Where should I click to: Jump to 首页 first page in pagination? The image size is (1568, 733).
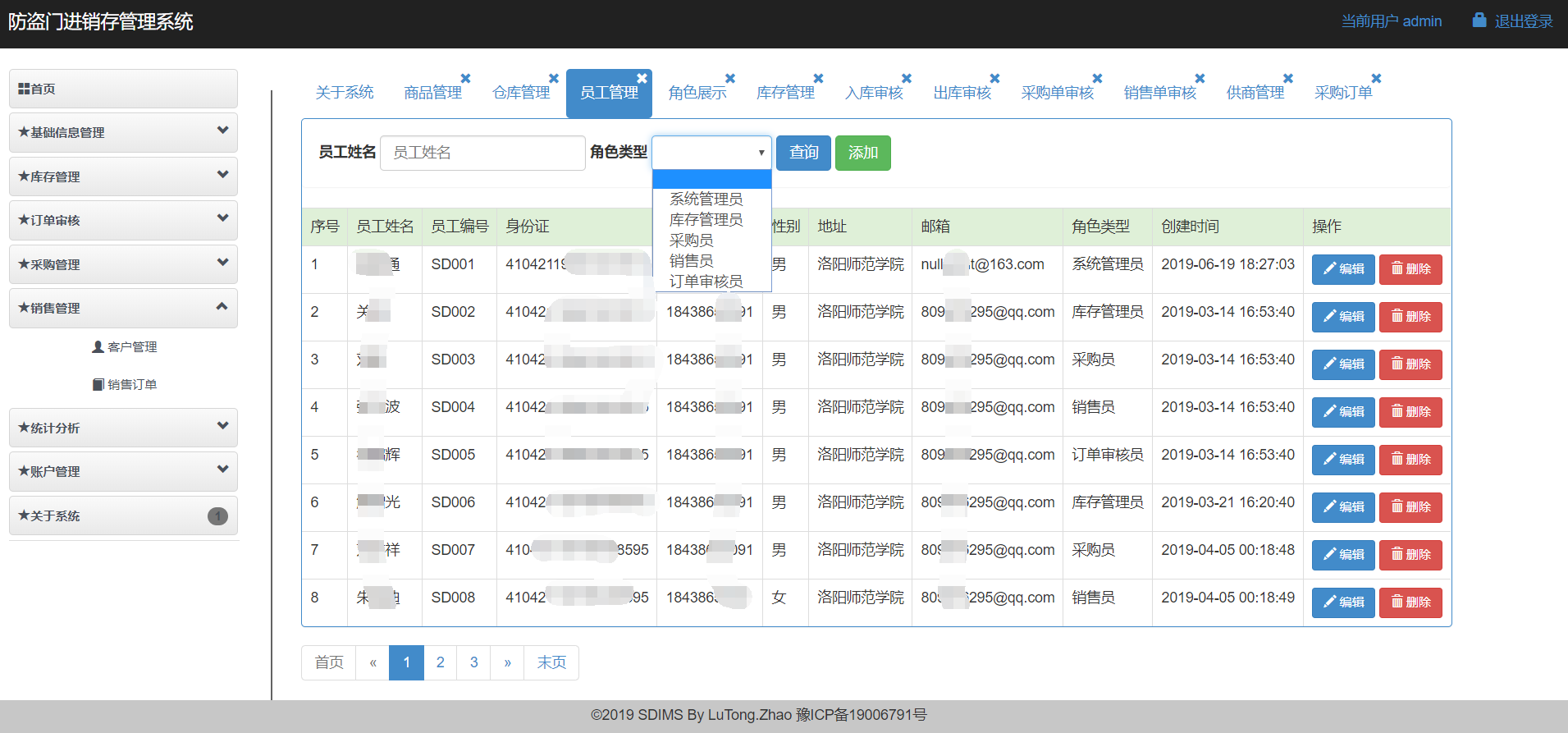tap(329, 662)
